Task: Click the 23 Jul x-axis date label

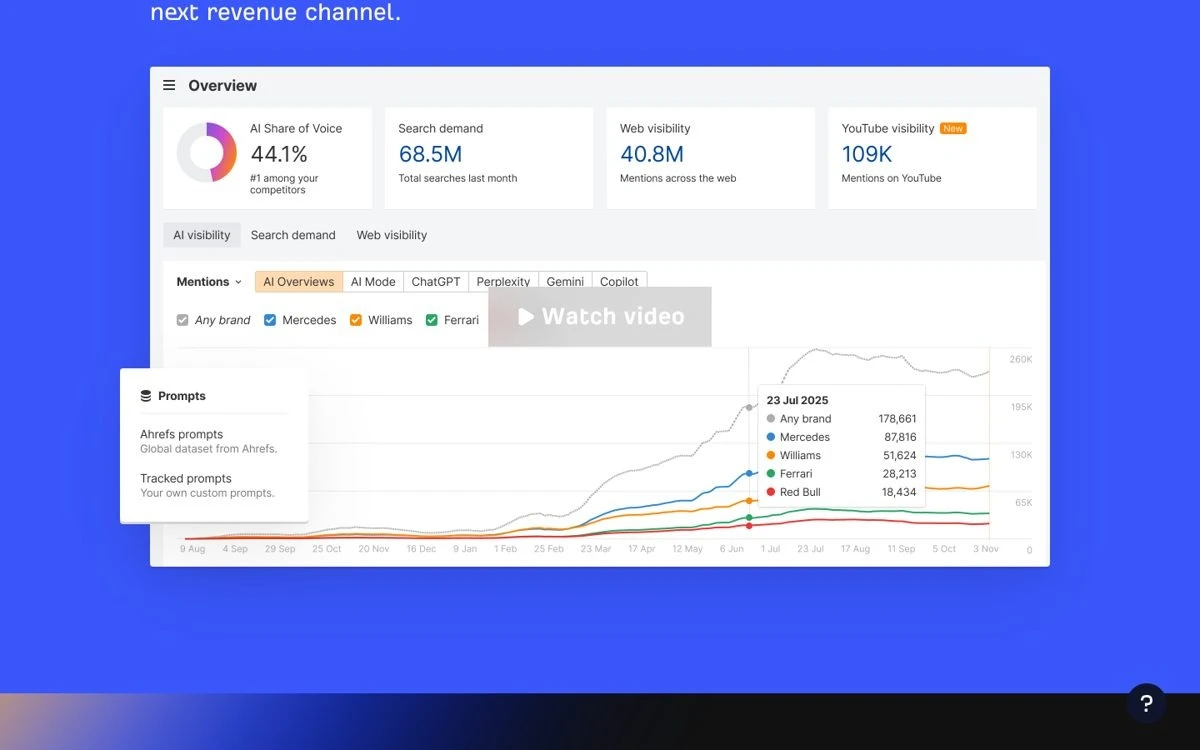Action: [x=810, y=549]
